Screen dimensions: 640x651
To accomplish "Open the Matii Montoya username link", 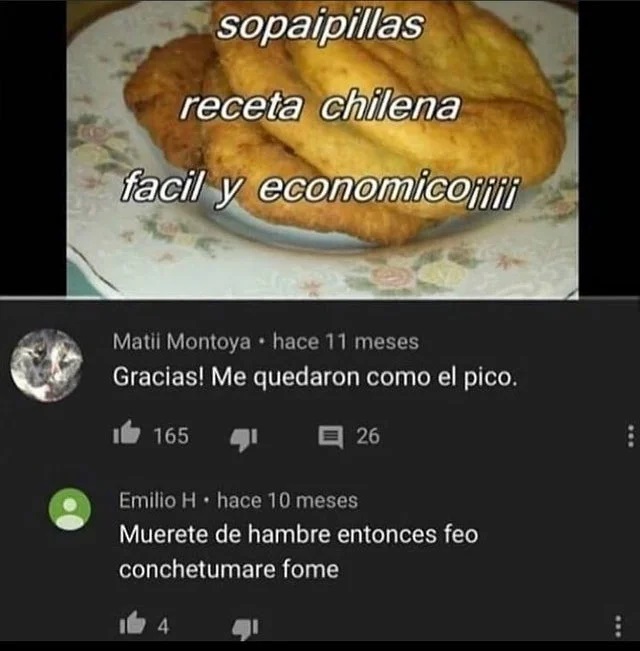I will [x=182, y=342].
